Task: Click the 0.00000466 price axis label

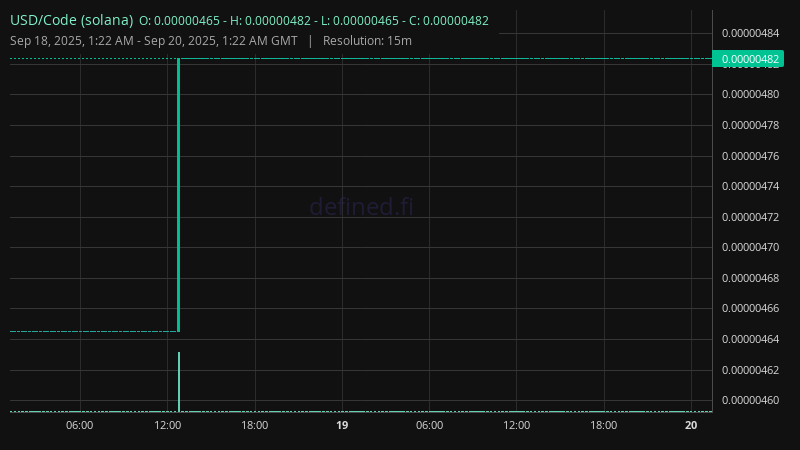Action: pyautogui.click(x=751, y=309)
